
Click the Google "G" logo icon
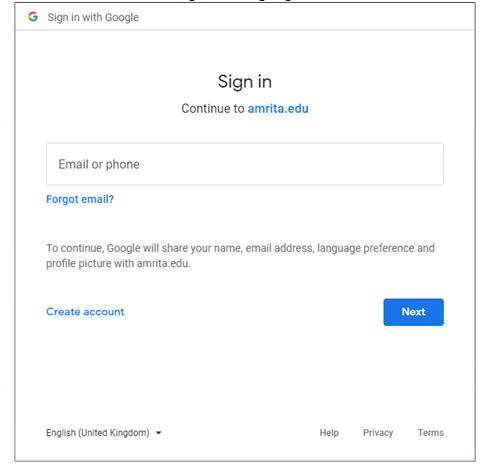(33, 17)
